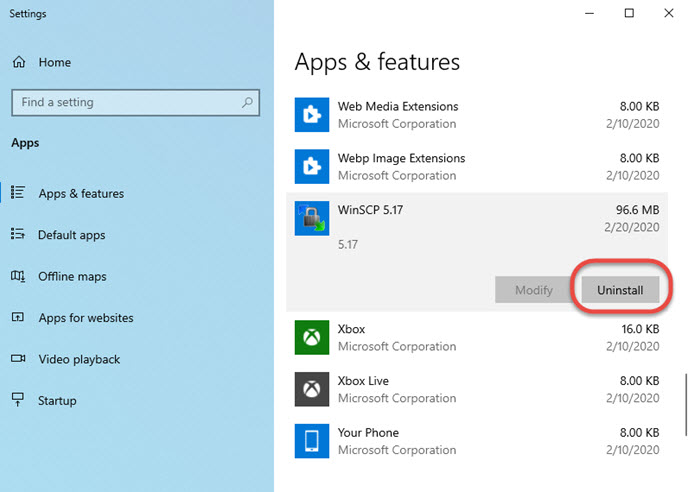Open Startup settings

coord(57,401)
